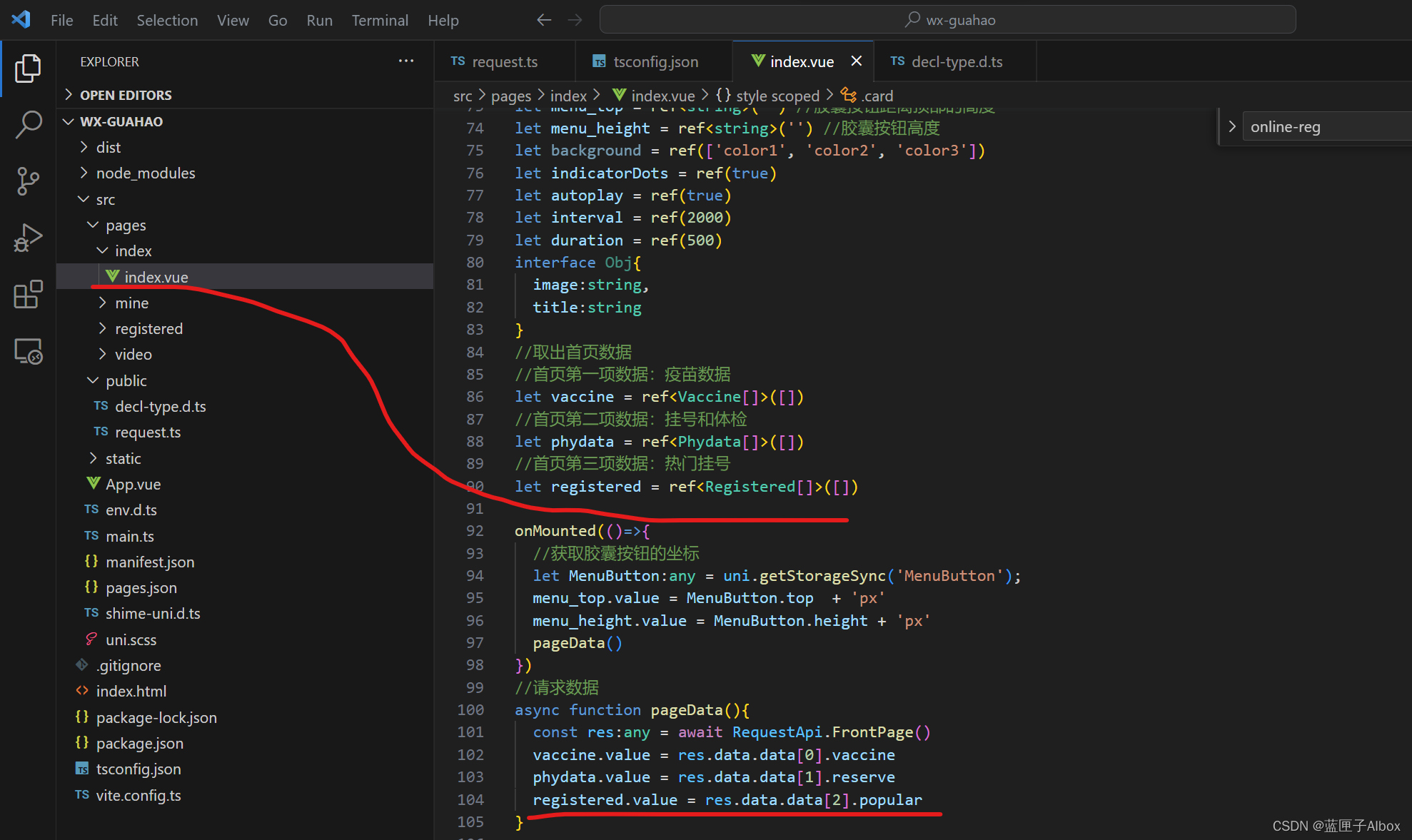Switch to the tsconfig.json tab

pyautogui.click(x=655, y=62)
